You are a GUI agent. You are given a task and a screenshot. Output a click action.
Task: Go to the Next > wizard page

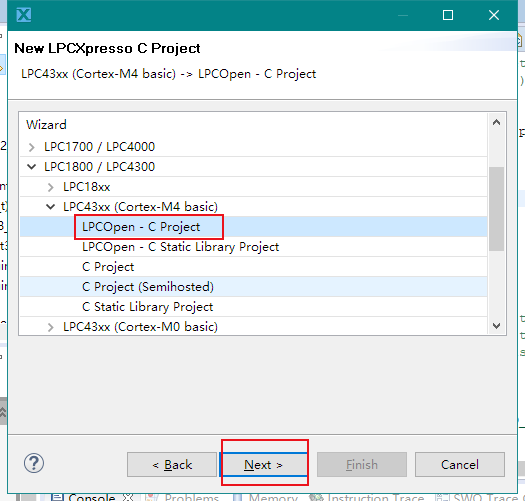(264, 464)
